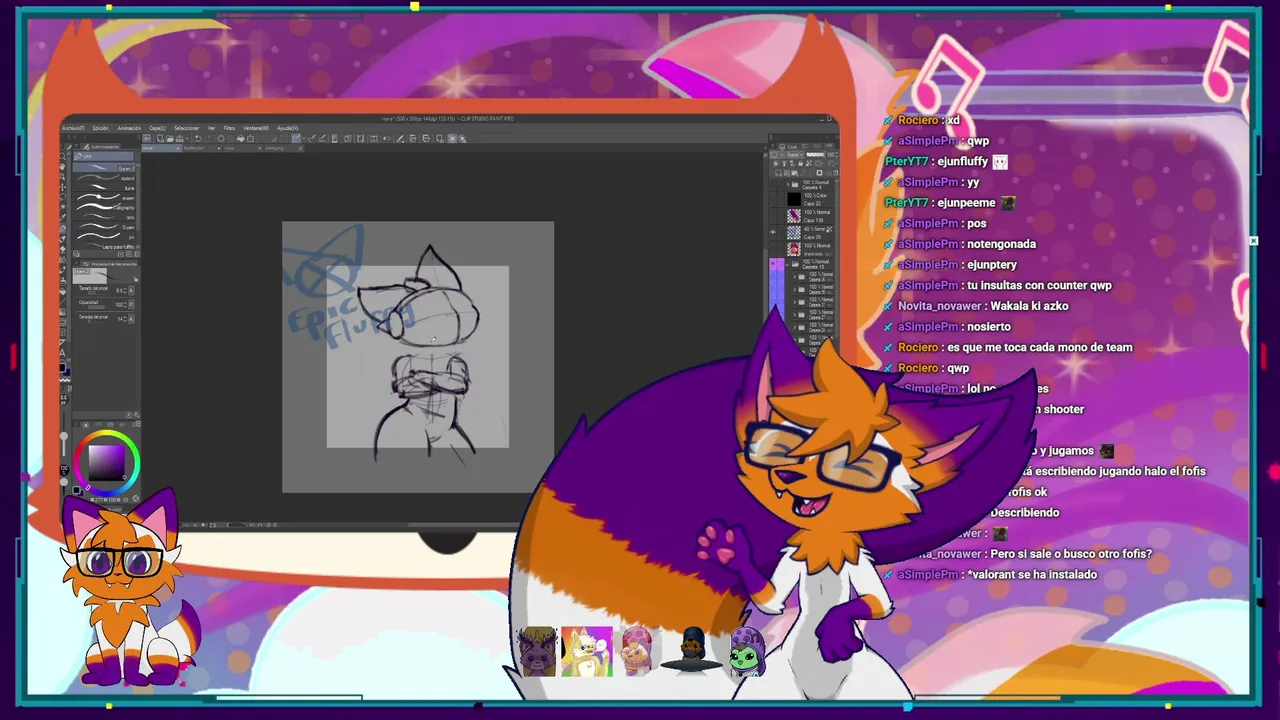Toggle the highlighted Snap to ruler icon
The height and width of the screenshot is (720, 1280).
[296, 139]
